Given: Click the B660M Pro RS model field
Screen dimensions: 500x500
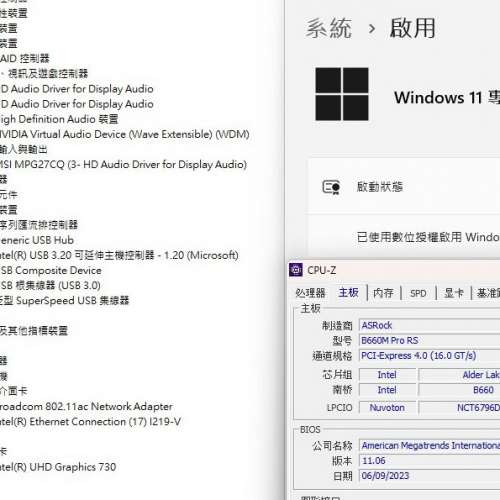Looking at the screenshot, I should 429,340.
